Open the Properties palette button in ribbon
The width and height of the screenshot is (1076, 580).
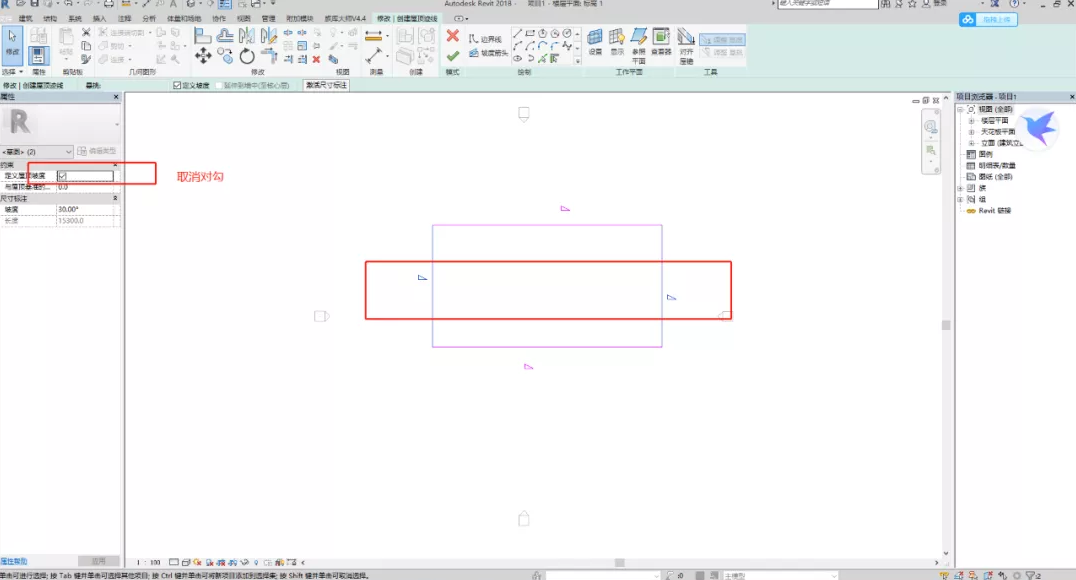pos(38,55)
